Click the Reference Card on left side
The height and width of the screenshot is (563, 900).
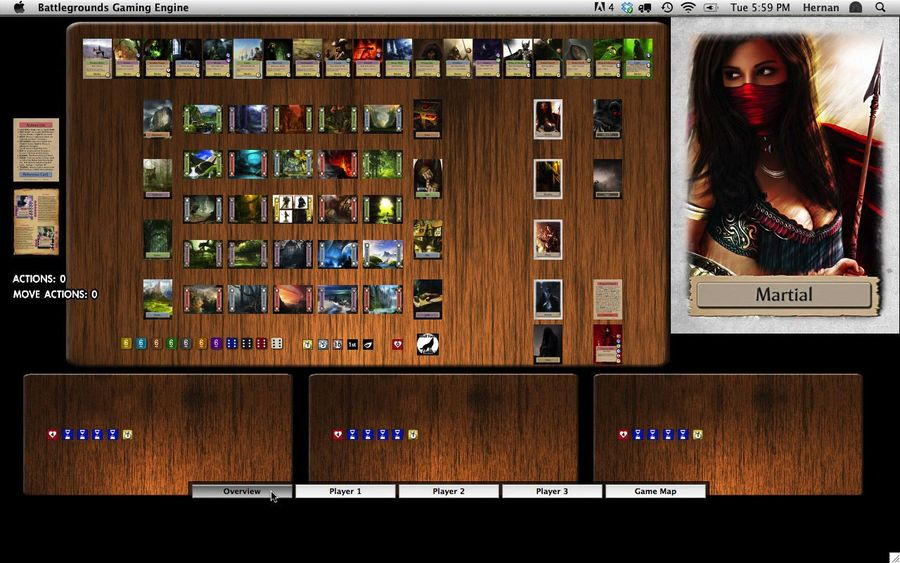tap(36, 150)
